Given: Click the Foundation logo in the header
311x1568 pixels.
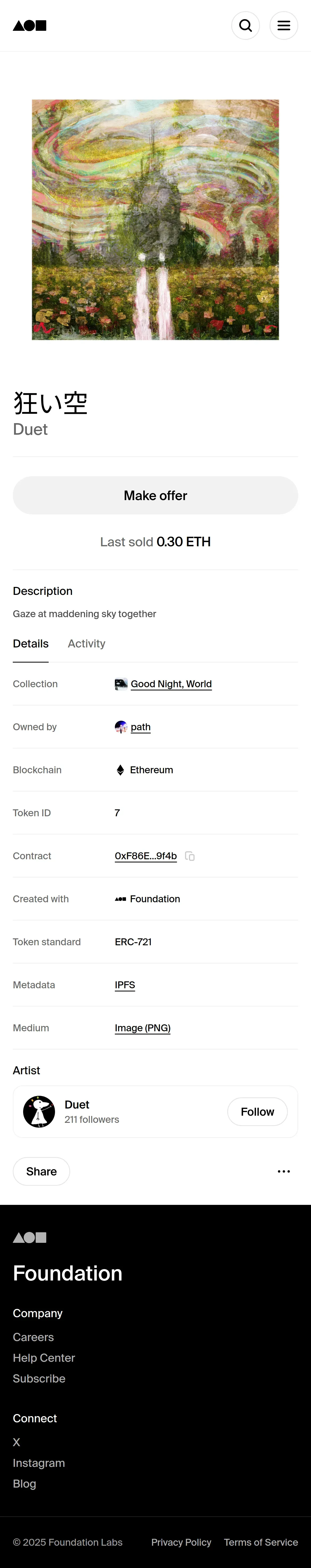Looking at the screenshot, I should coord(29,25).
